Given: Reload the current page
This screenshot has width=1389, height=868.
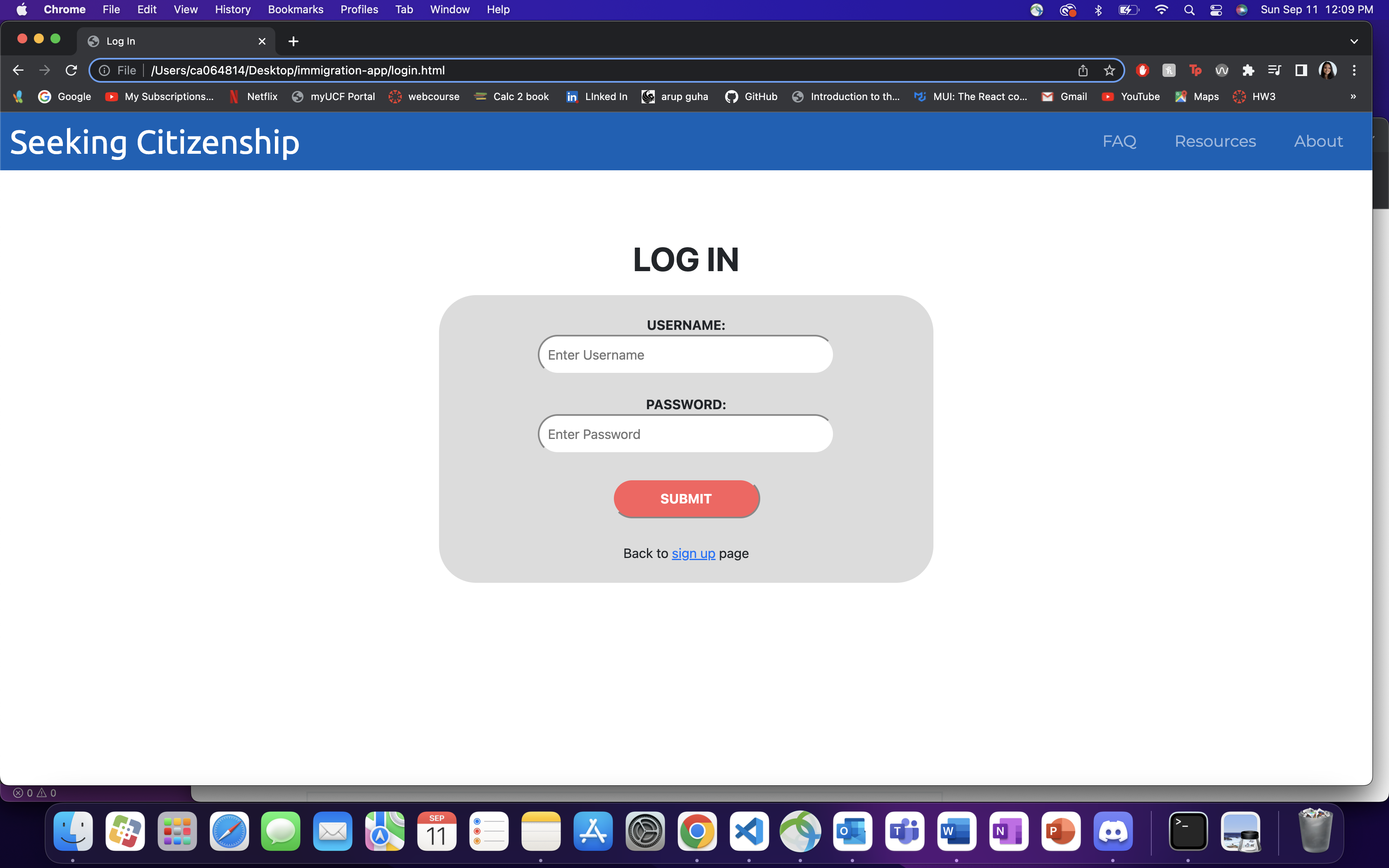Looking at the screenshot, I should click(71, 70).
